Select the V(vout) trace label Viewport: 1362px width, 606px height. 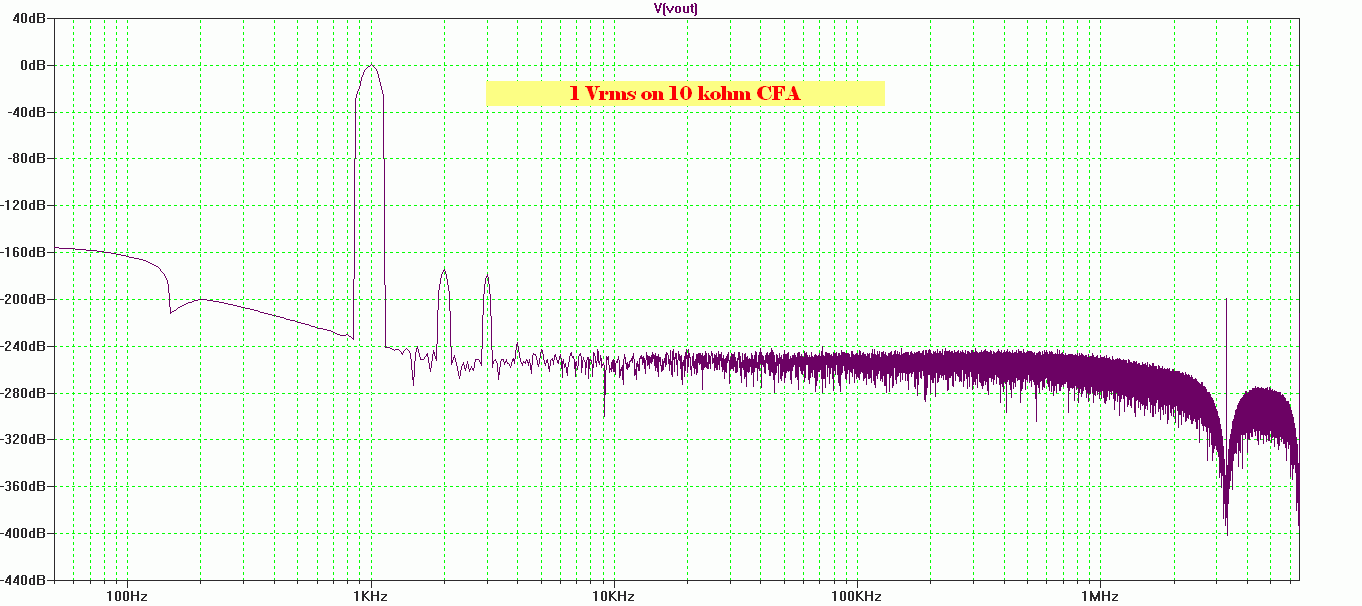(676, 8)
